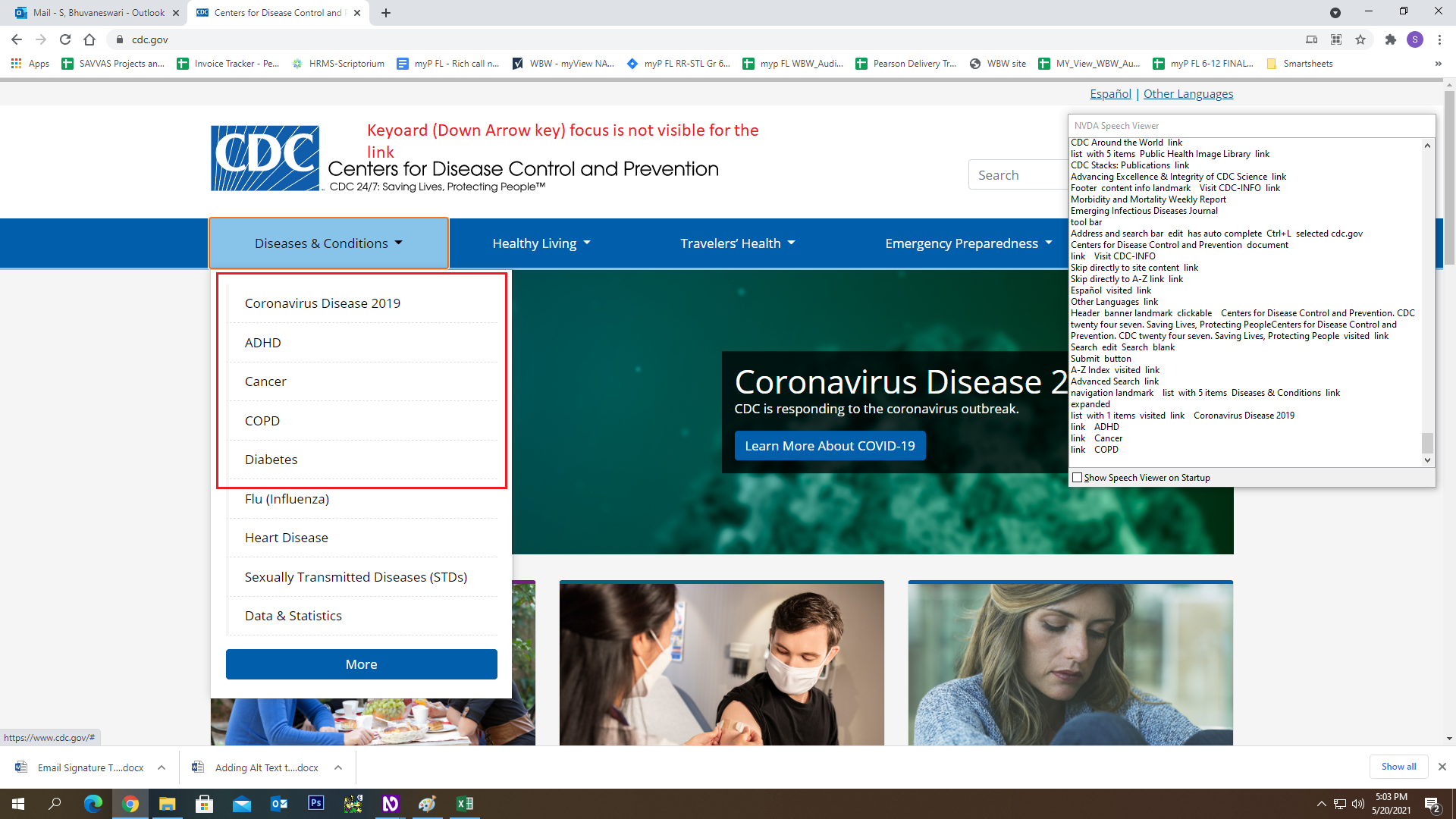Open options for Email Signature docx download
Screen dimensions: 1456x819
(x=162, y=767)
